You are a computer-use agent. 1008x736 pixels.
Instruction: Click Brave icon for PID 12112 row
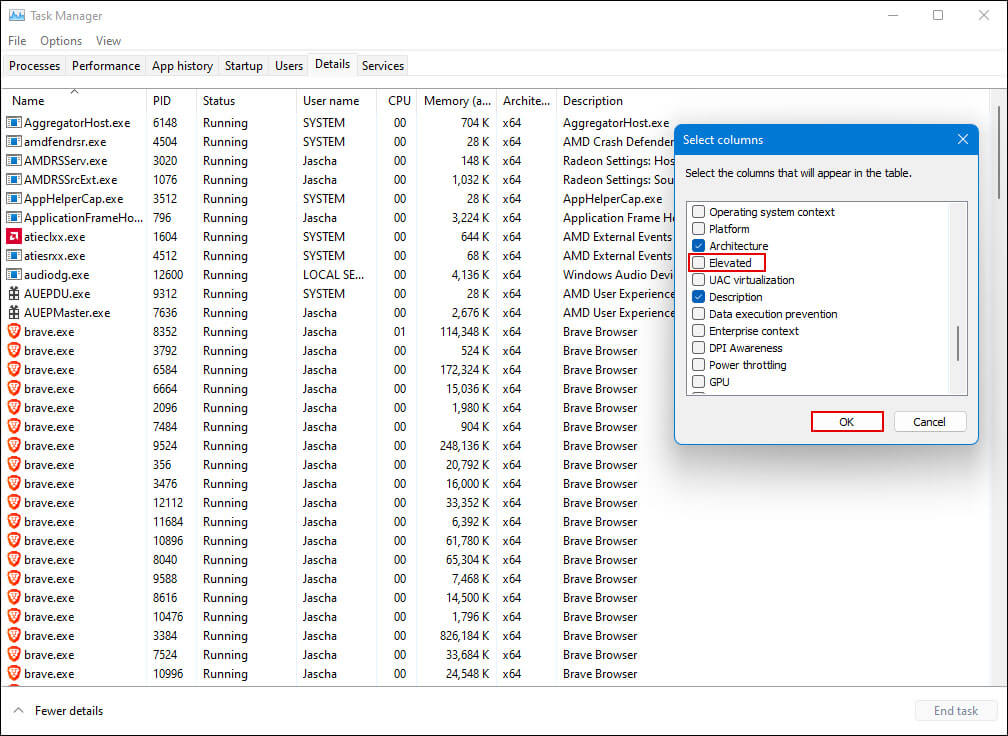point(14,502)
